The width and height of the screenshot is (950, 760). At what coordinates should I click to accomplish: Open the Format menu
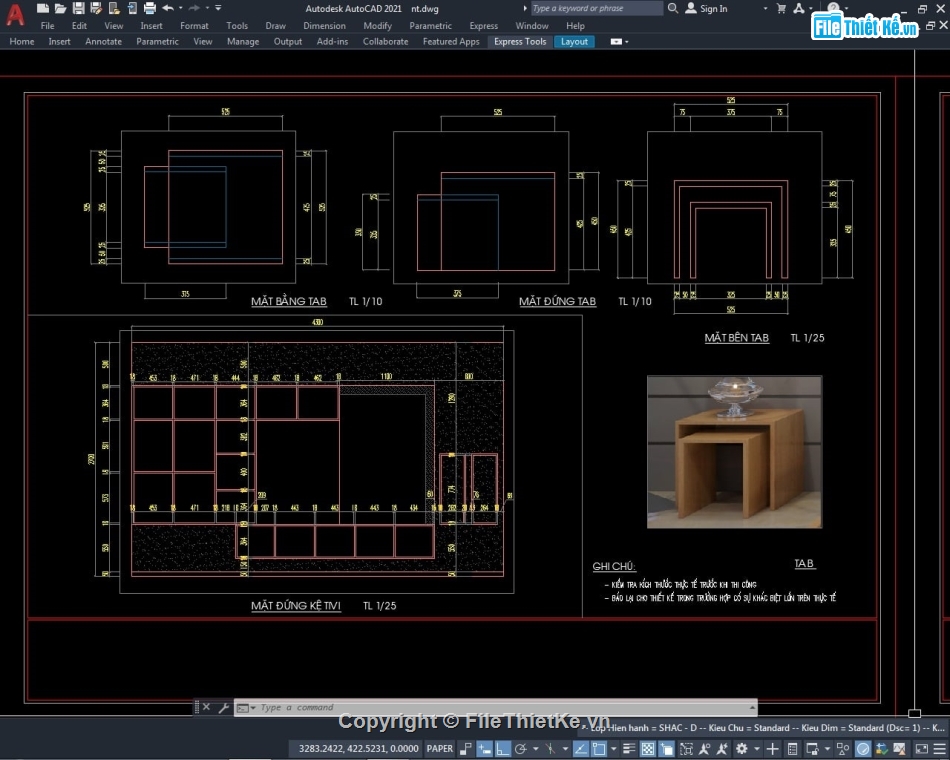tap(194, 25)
